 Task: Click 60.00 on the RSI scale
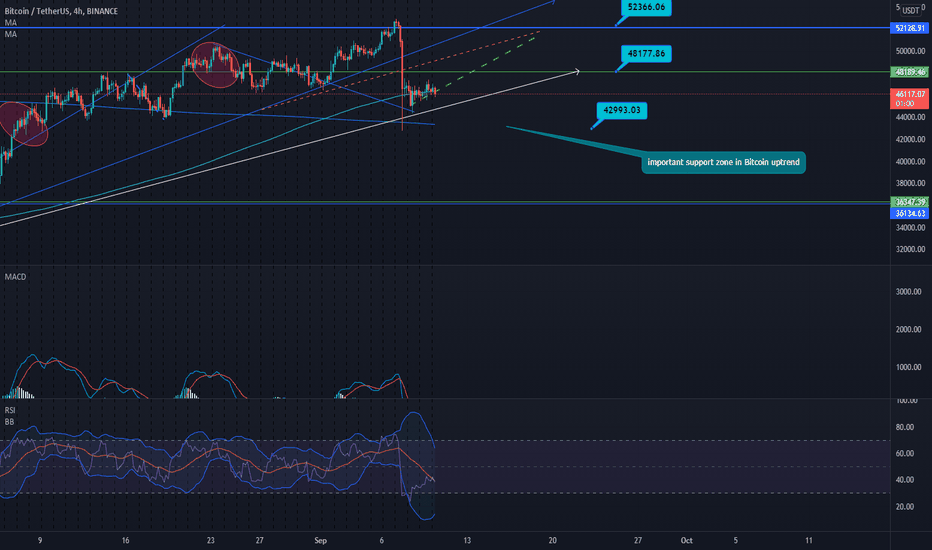click(905, 453)
